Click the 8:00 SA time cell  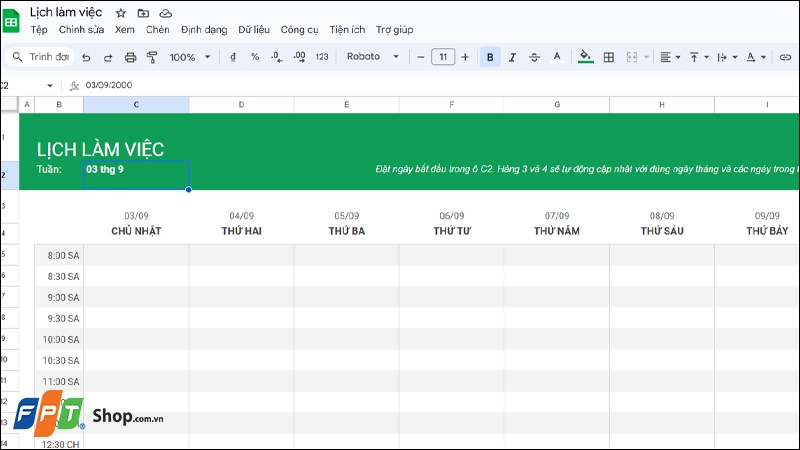[59, 255]
